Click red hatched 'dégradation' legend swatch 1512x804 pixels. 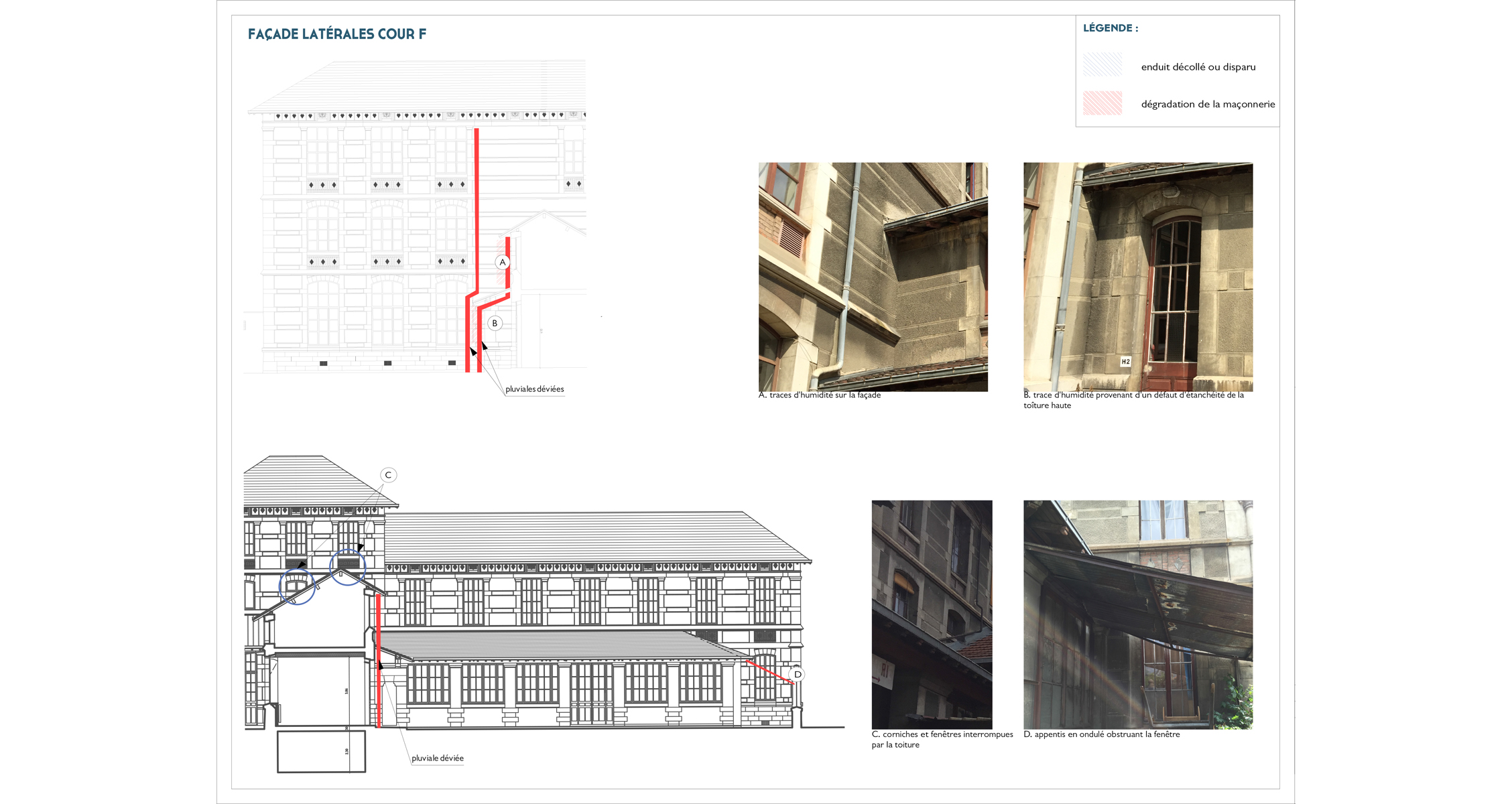(x=1102, y=103)
